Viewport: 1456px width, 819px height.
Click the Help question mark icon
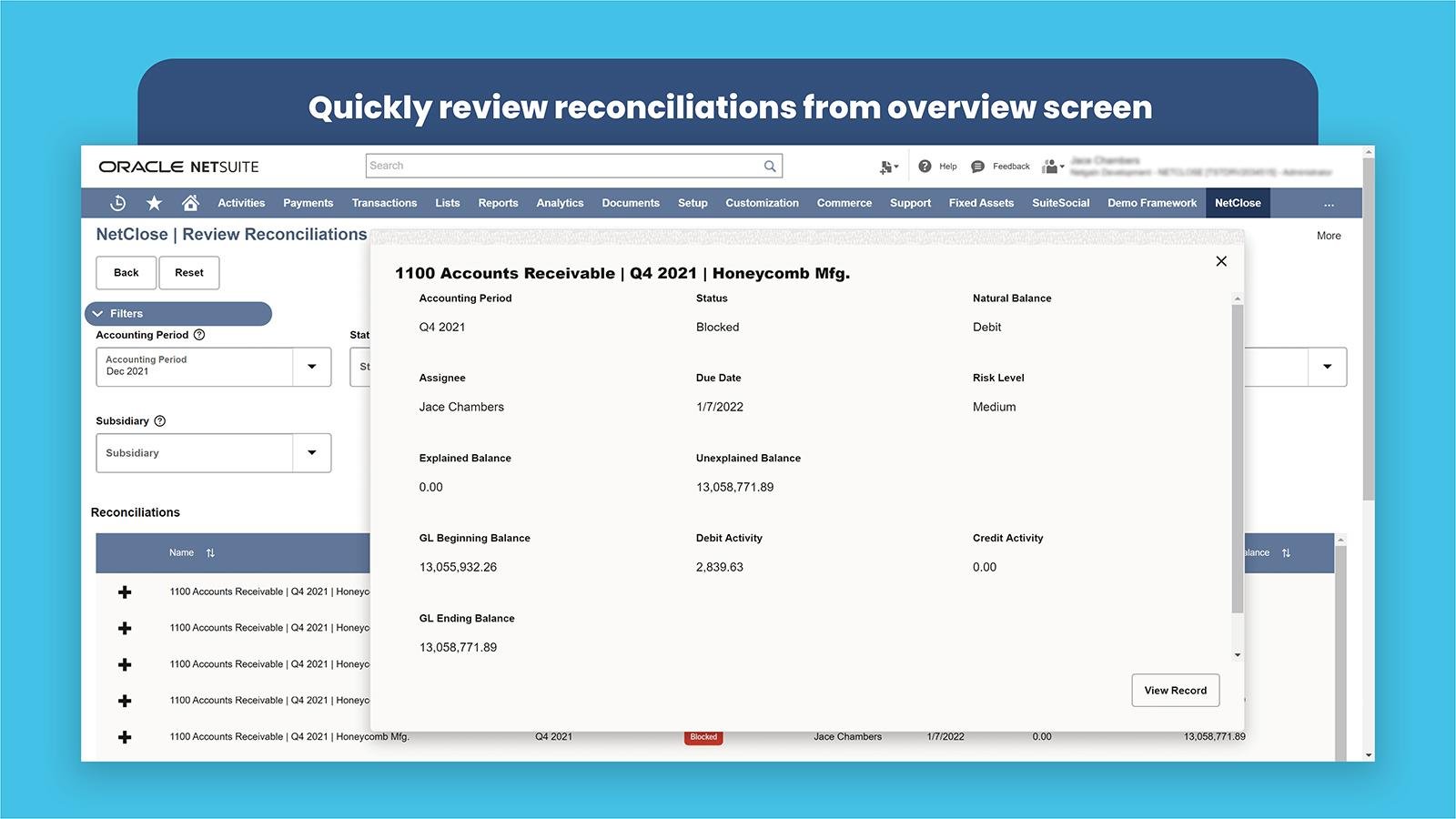tap(925, 166)
